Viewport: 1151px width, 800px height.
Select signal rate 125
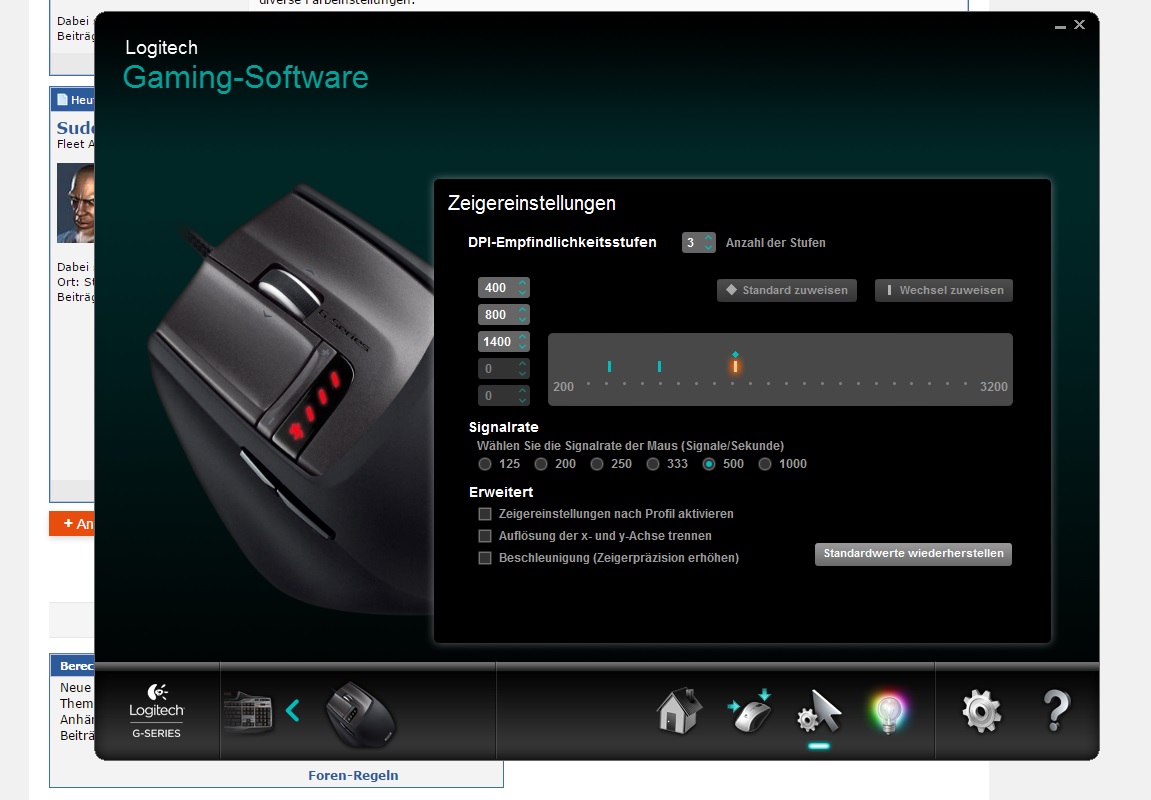click(x=484, y=464)
